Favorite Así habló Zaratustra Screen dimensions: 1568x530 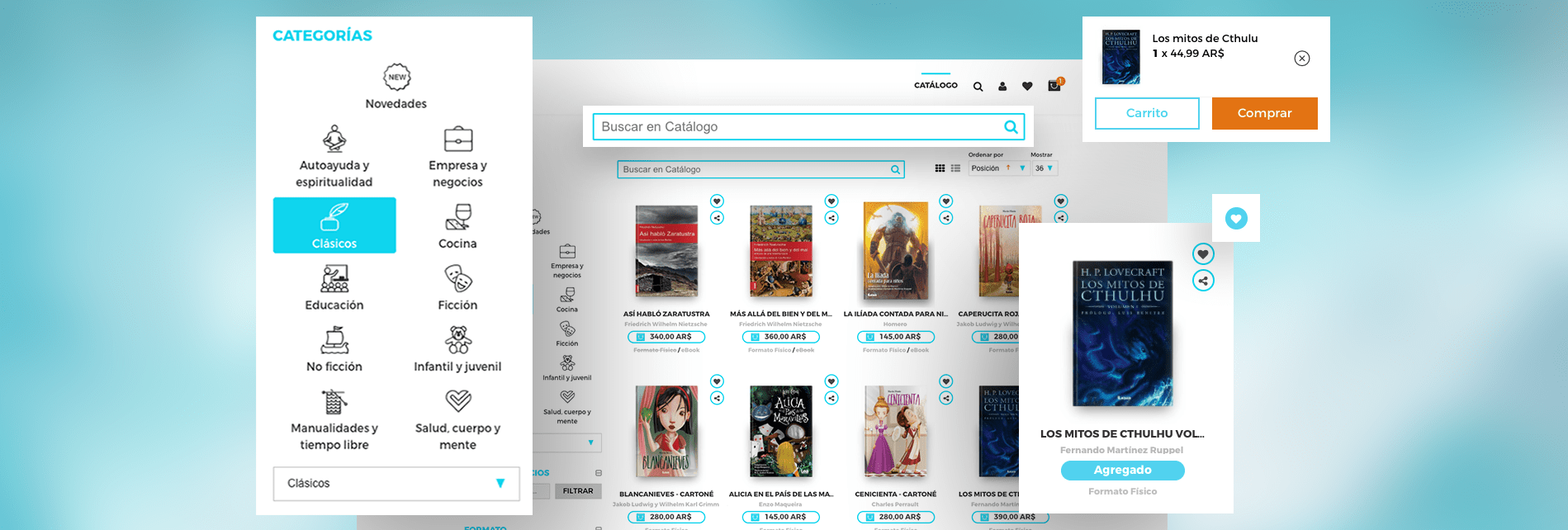[718, 201]
